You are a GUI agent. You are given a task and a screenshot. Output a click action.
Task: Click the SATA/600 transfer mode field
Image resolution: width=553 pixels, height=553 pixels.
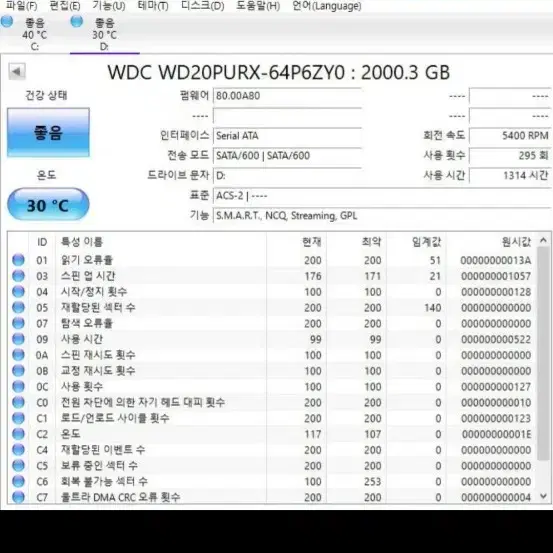point(287,156)
